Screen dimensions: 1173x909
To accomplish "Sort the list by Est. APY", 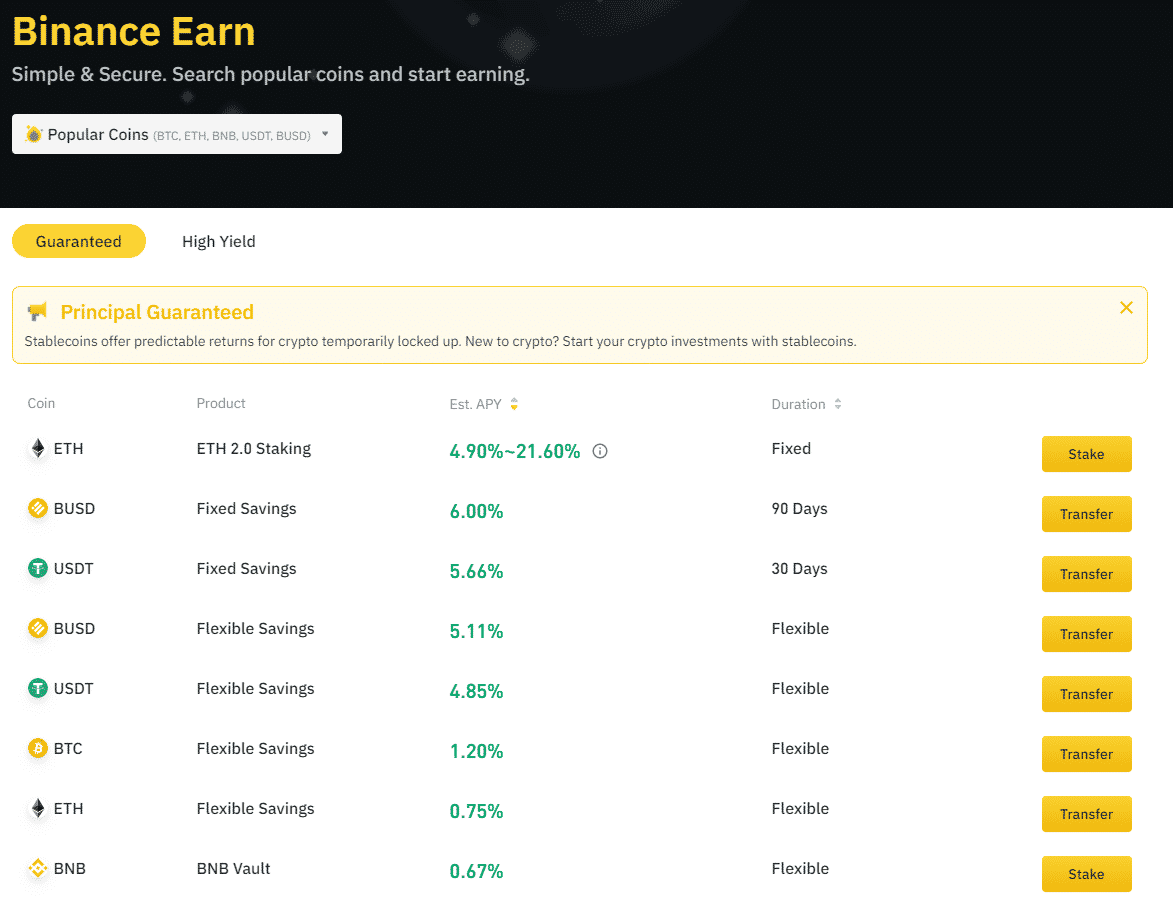I will pos(514,404).
